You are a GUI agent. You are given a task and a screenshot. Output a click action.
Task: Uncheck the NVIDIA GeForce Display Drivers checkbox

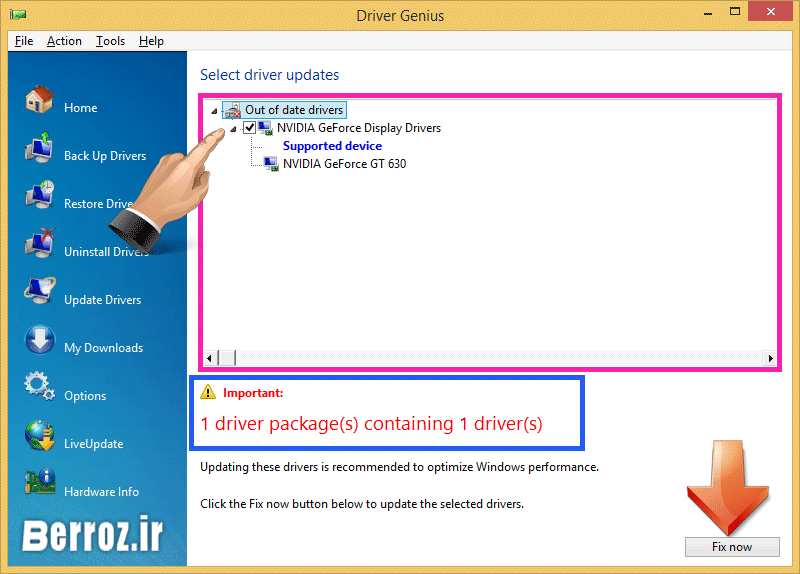click(249, 128)
